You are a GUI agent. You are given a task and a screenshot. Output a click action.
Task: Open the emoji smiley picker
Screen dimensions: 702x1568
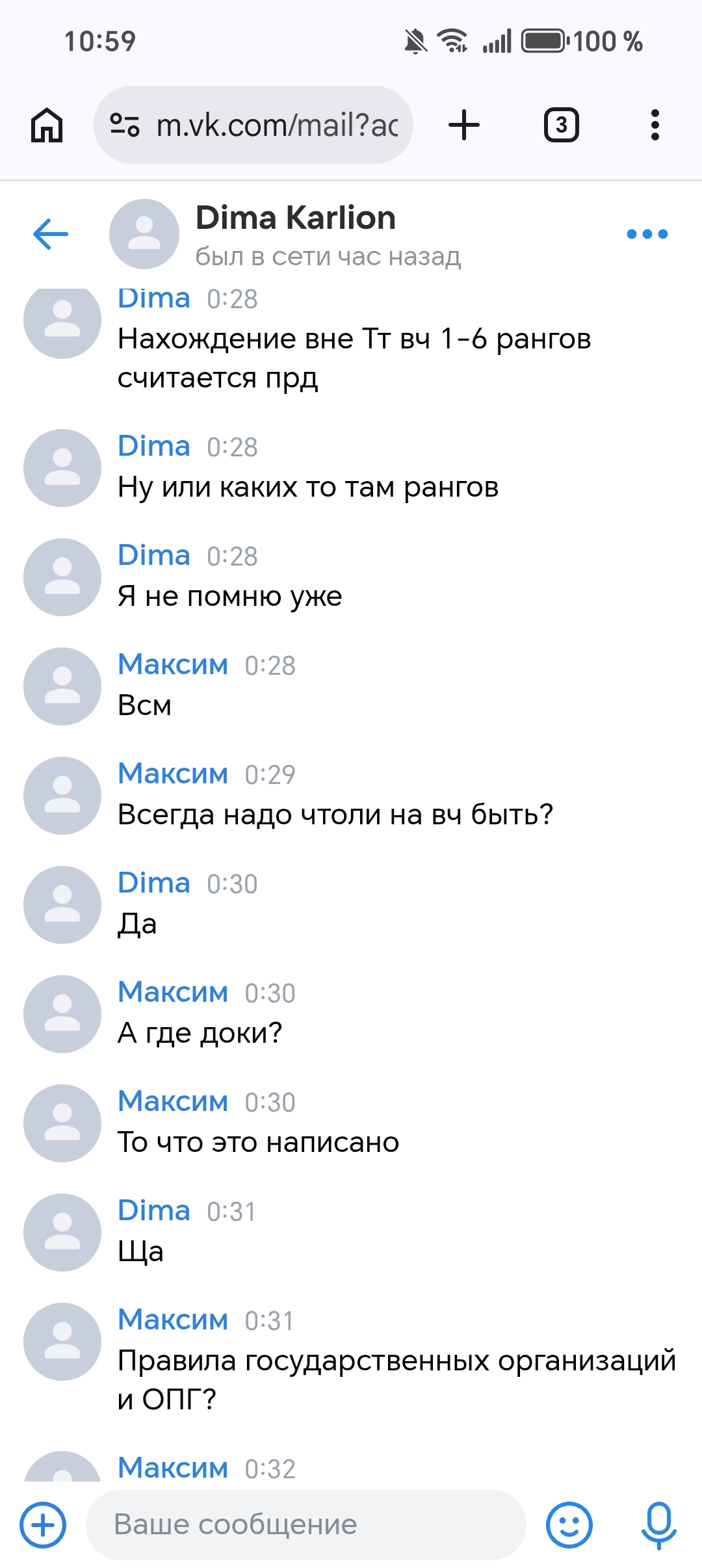tap(569, 1524)
